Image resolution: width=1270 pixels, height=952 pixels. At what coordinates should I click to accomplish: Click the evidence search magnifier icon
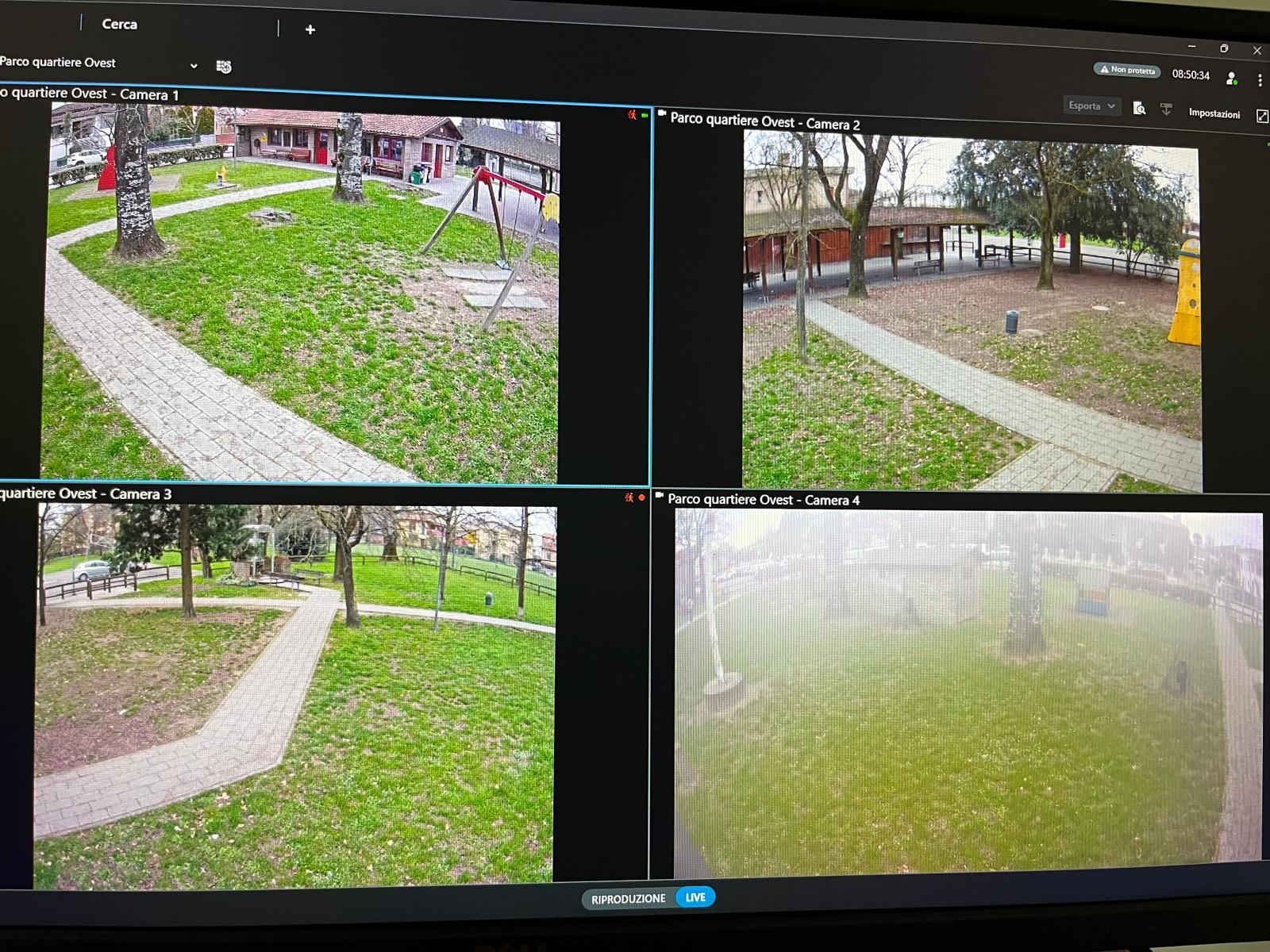1139,109
